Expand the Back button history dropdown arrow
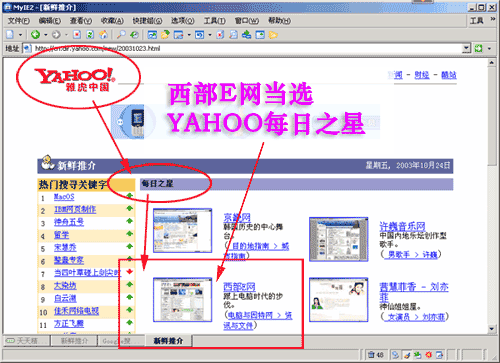 [46, 35]
